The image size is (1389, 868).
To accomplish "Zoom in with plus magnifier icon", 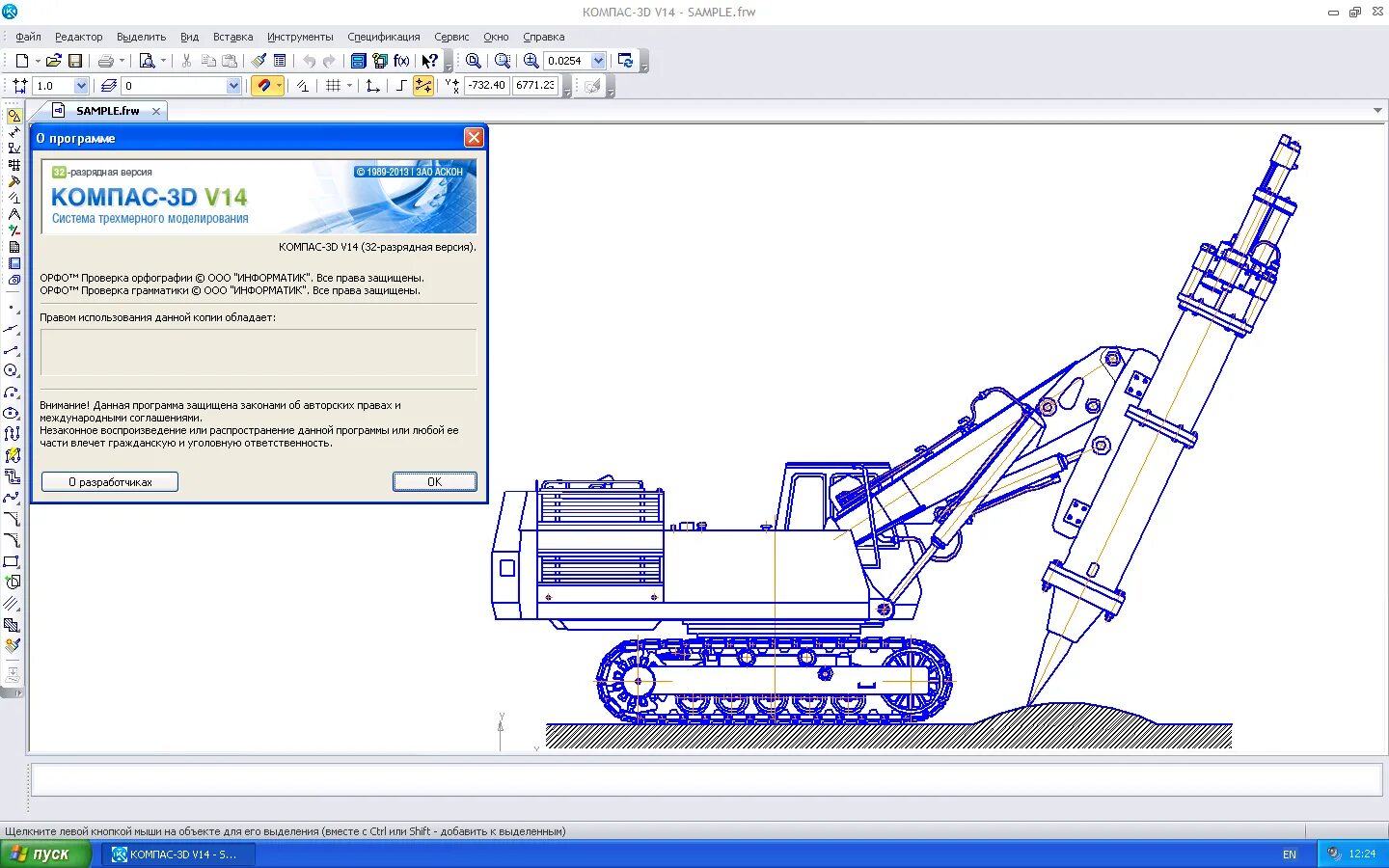I will (531, 61).
